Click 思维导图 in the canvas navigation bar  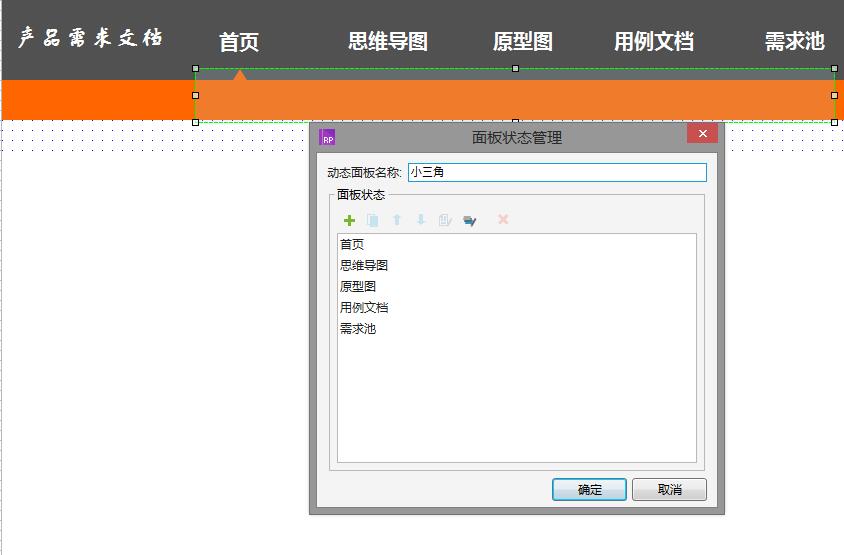(x=388, y=41)
